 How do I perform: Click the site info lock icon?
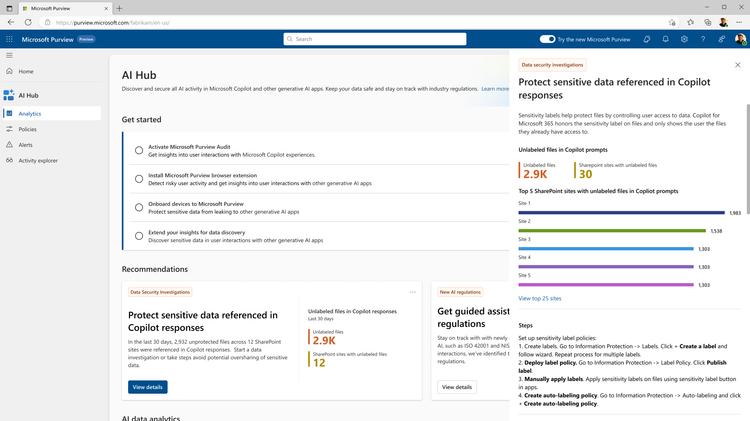pyautogui.click(x=47, y=22)
